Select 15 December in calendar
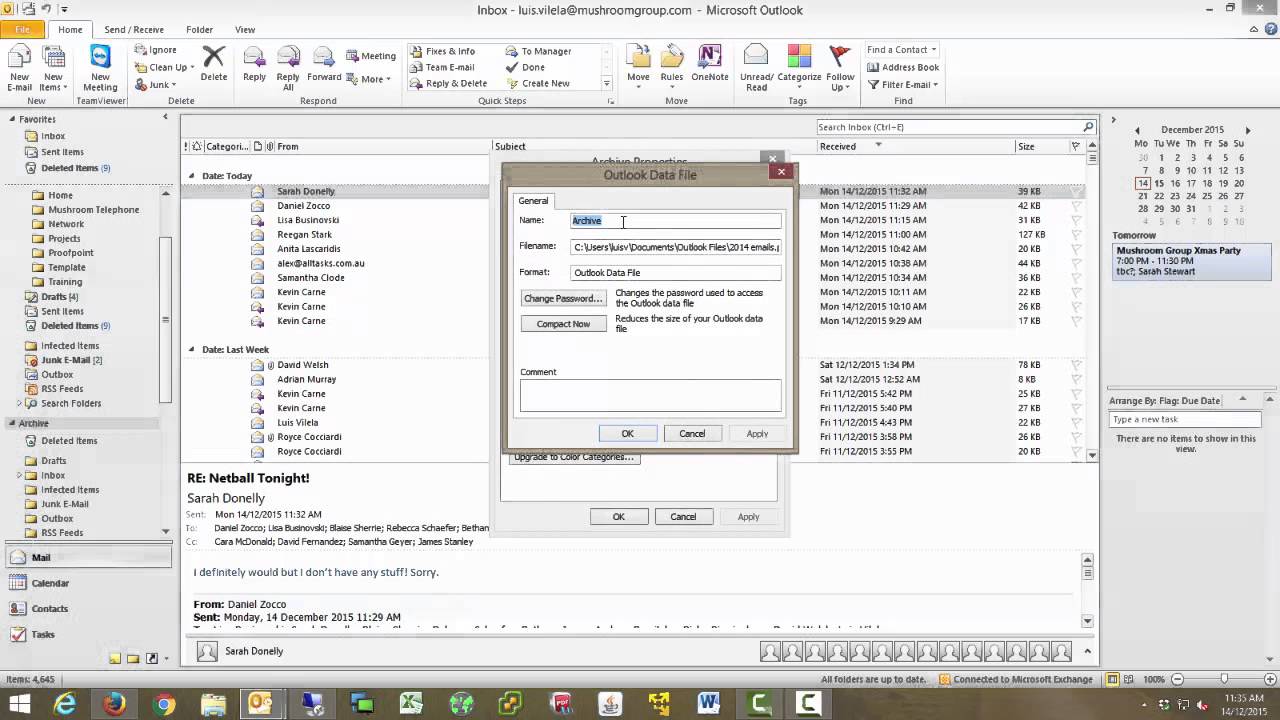This screenshot has width=1280, height=720. 1159,183
